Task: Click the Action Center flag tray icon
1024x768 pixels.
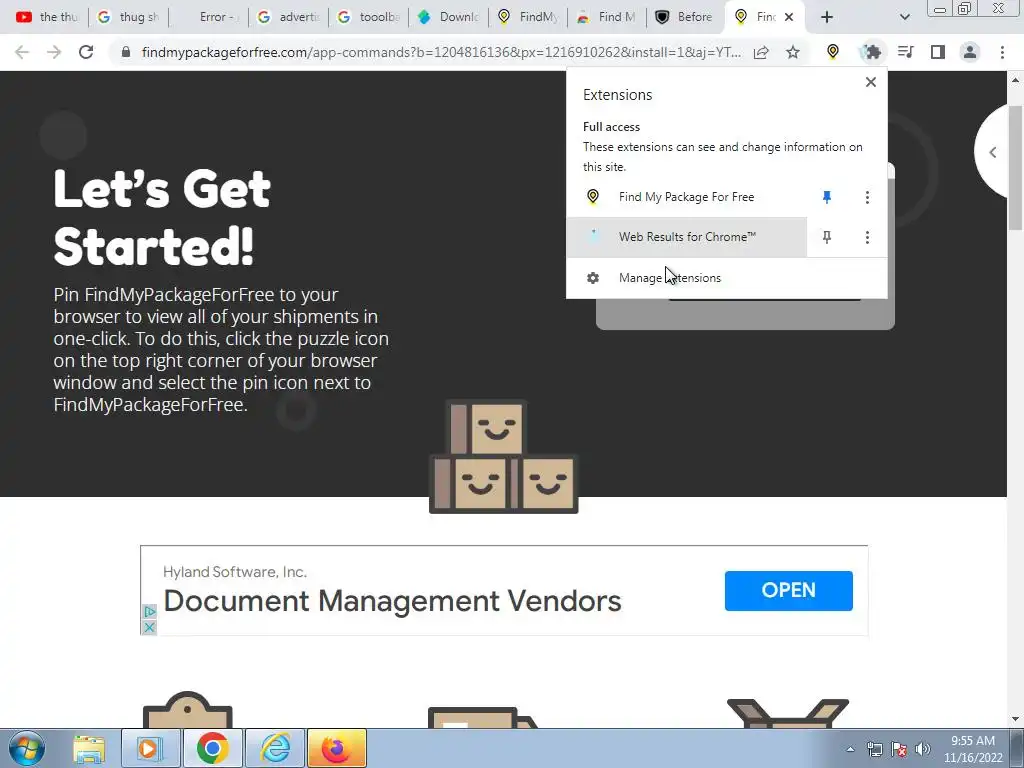Action: pos(899,749)
